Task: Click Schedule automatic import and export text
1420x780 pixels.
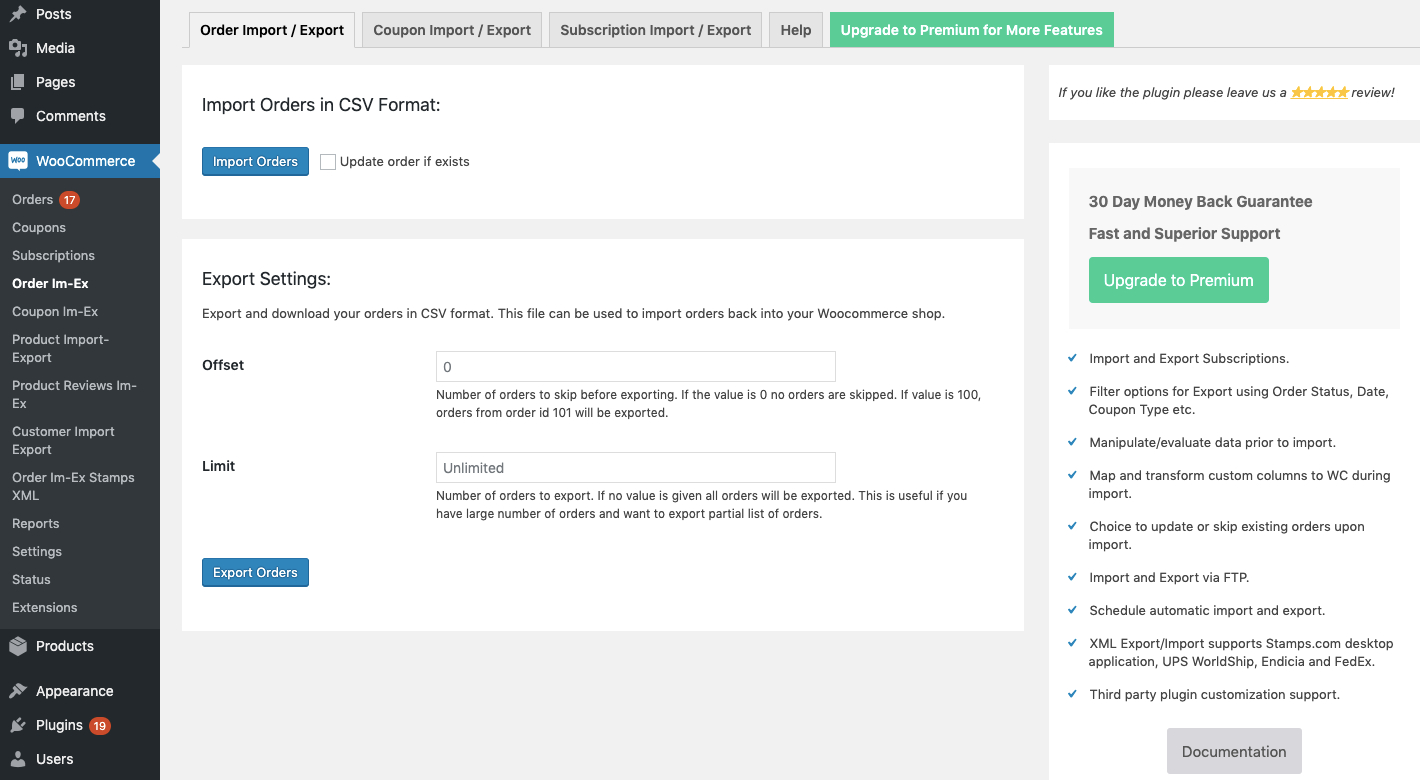Action: coord(1207,611)
